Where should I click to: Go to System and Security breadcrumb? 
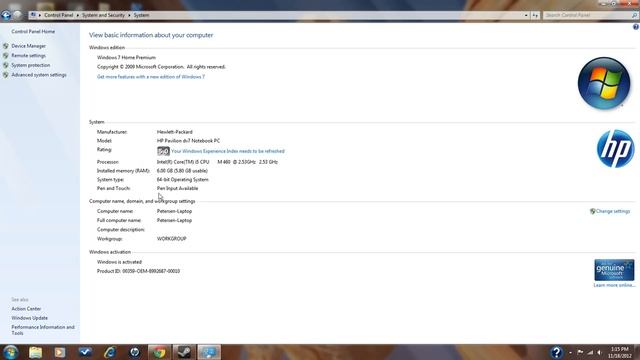(103, 15)
